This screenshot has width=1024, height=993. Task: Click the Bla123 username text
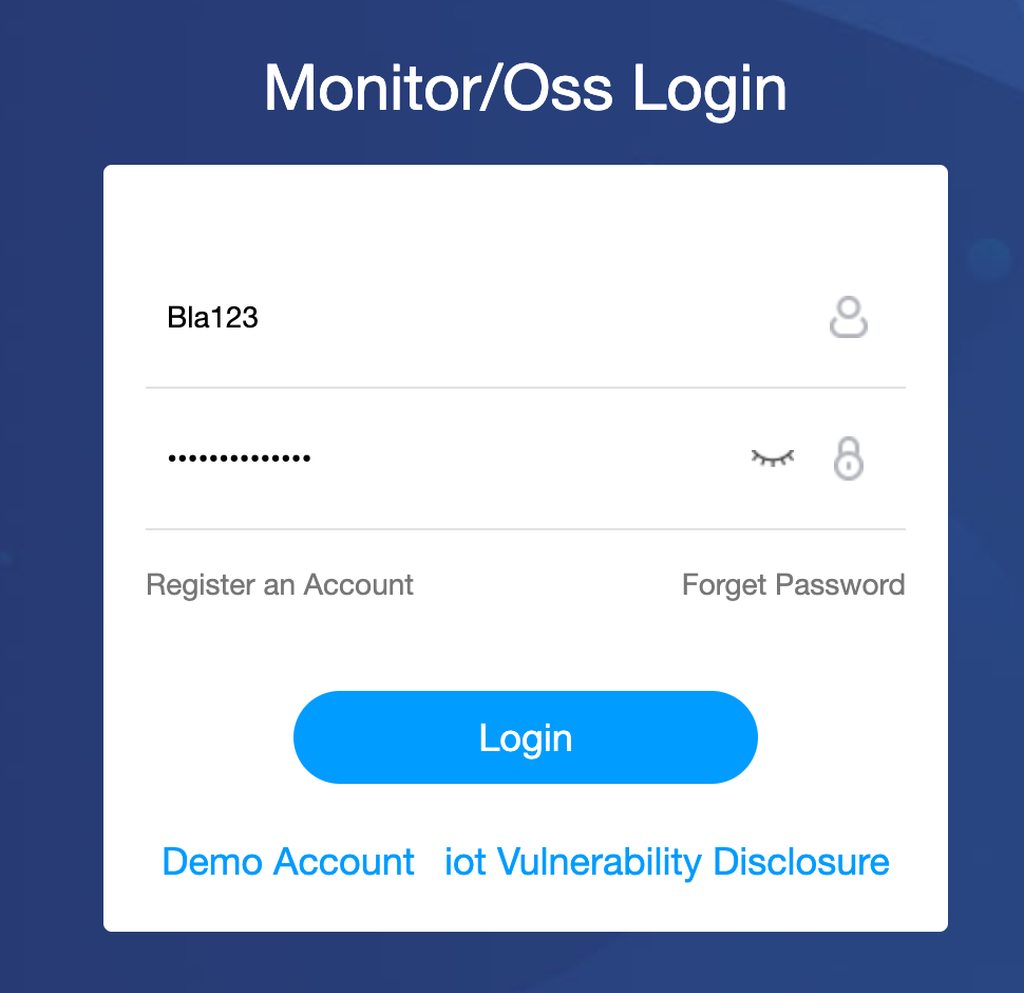pyautogui.click(x=213, y=318)
